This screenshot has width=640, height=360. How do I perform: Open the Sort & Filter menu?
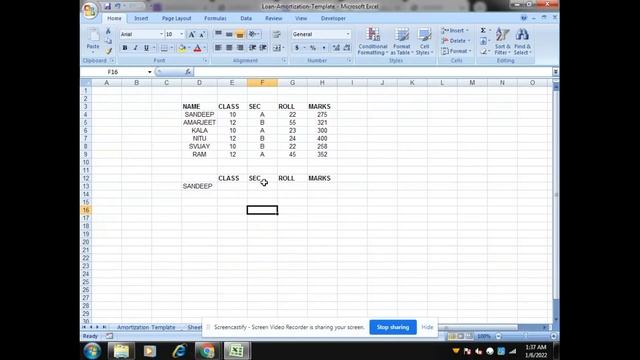(x=502, y=42)
